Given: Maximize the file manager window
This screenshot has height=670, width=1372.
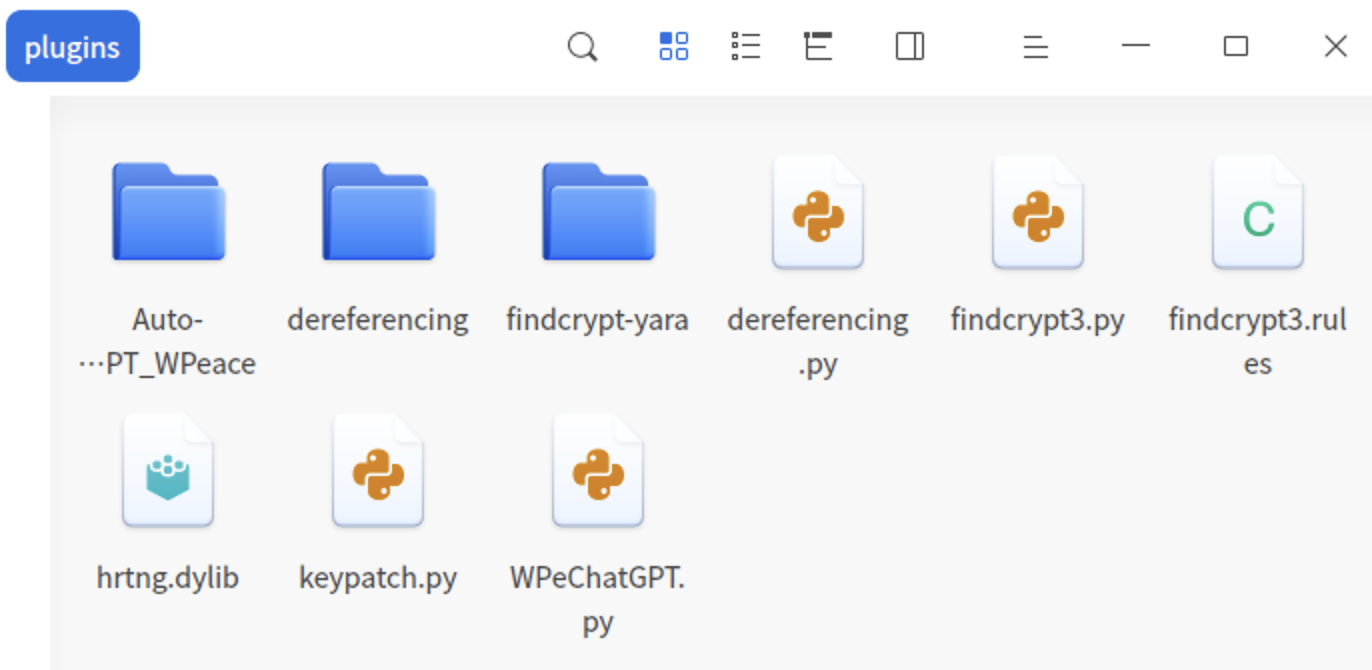Looking at the screenshot, I should (x=1236, y=46).
